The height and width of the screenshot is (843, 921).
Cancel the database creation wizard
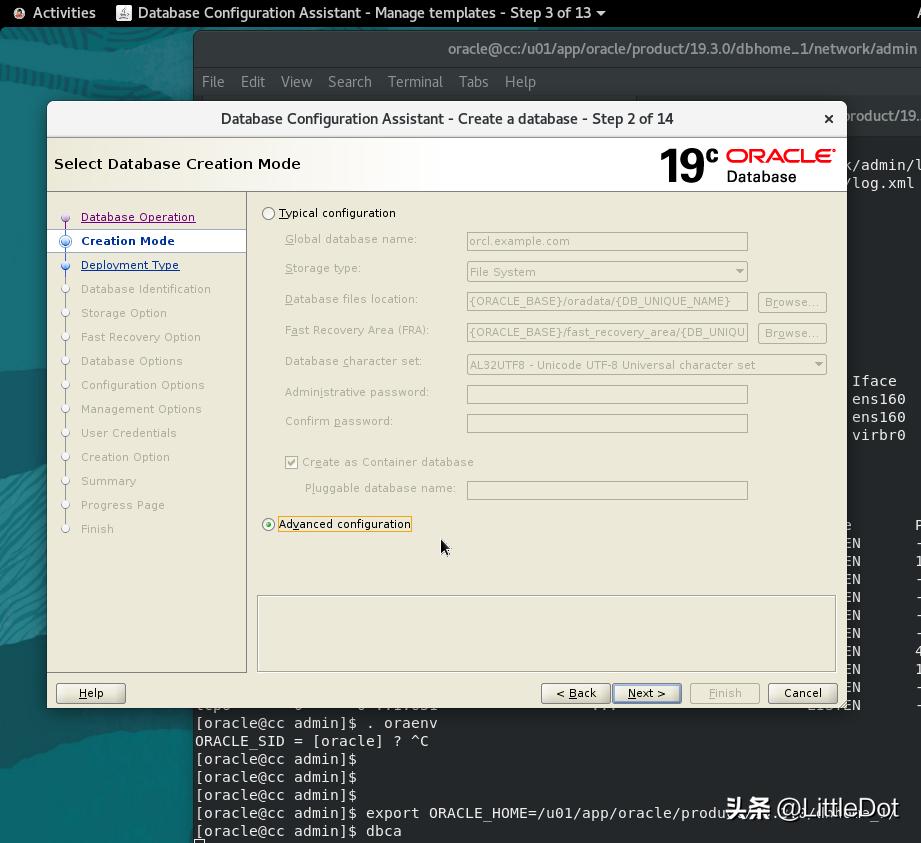point(803,693)
